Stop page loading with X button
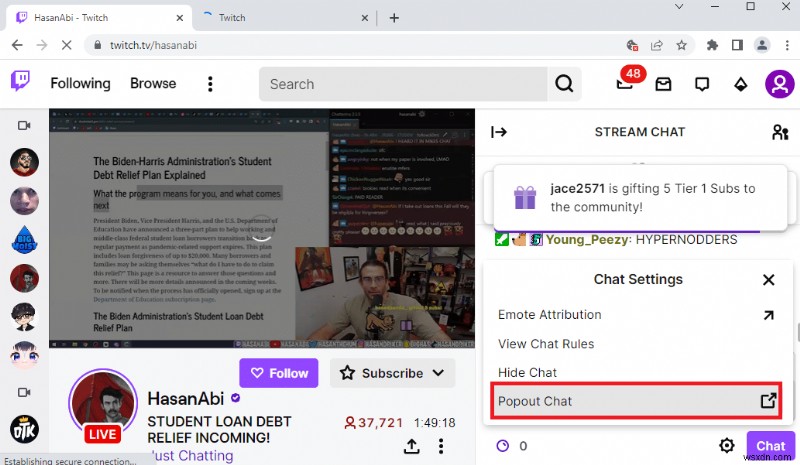 point(66,45)
